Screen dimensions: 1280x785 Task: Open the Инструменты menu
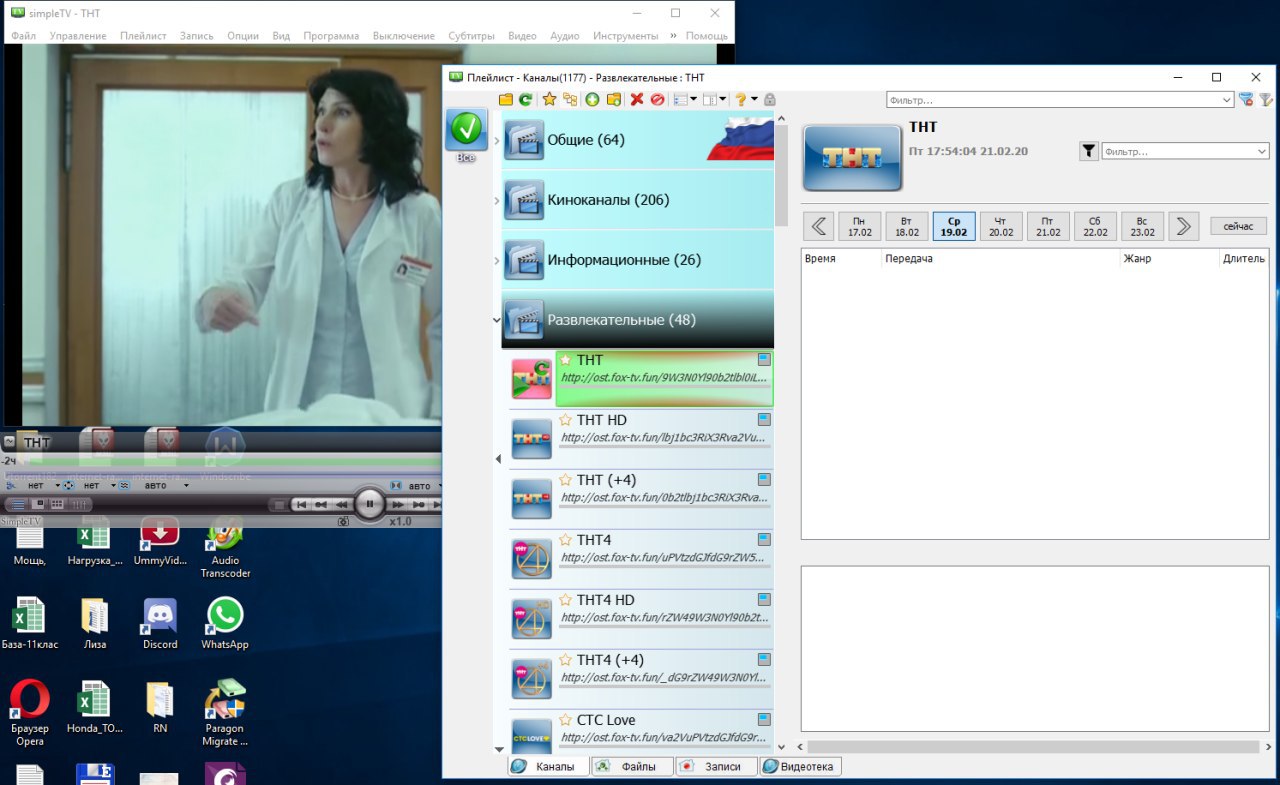[625, 36]
